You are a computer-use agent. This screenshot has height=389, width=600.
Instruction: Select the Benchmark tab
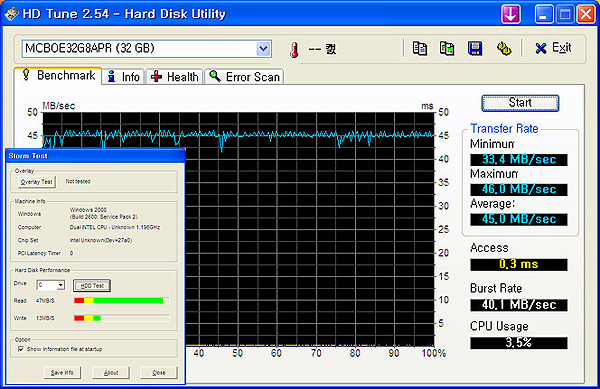(x=58, y=75)
